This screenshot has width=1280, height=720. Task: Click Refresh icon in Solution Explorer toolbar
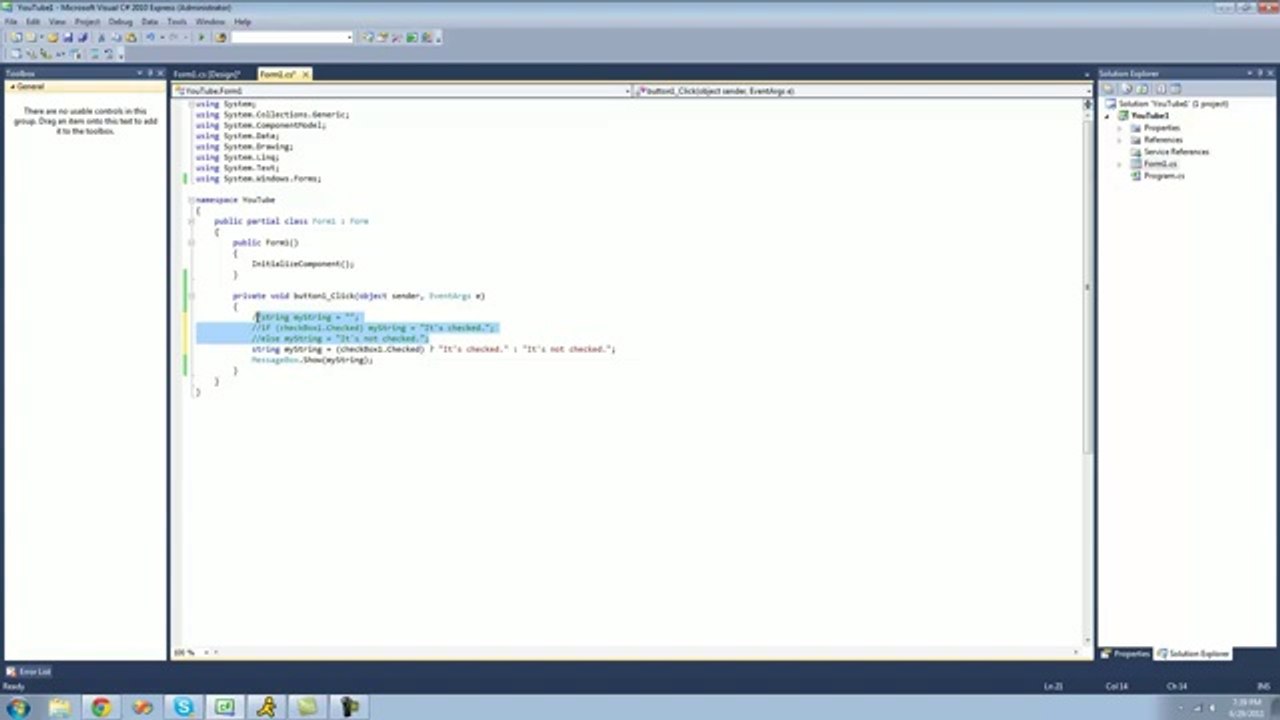coord(1142,88)
